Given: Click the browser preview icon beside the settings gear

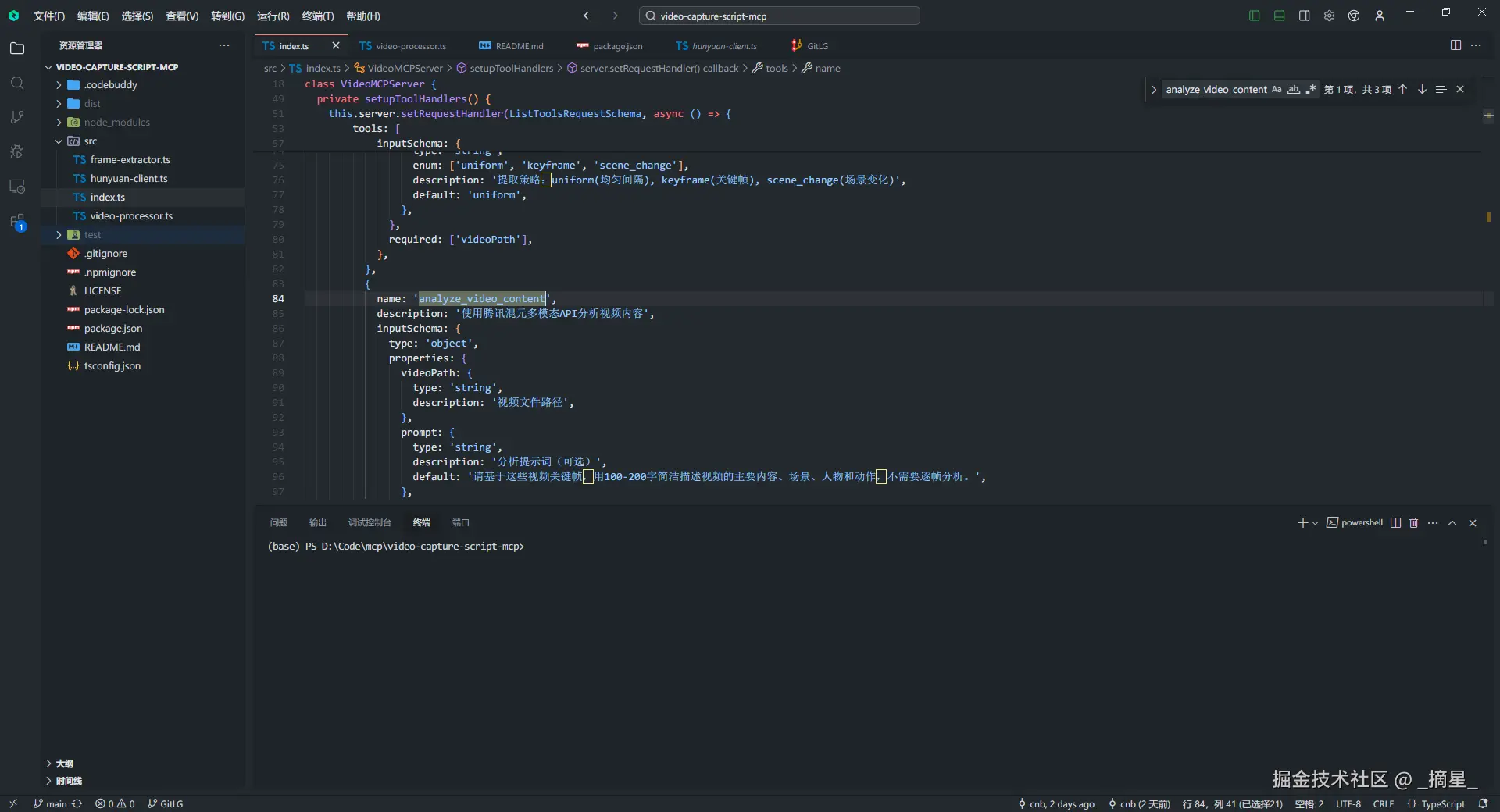Looking at the screenshot, I should pyautogui.click(x=1354, y=16).
